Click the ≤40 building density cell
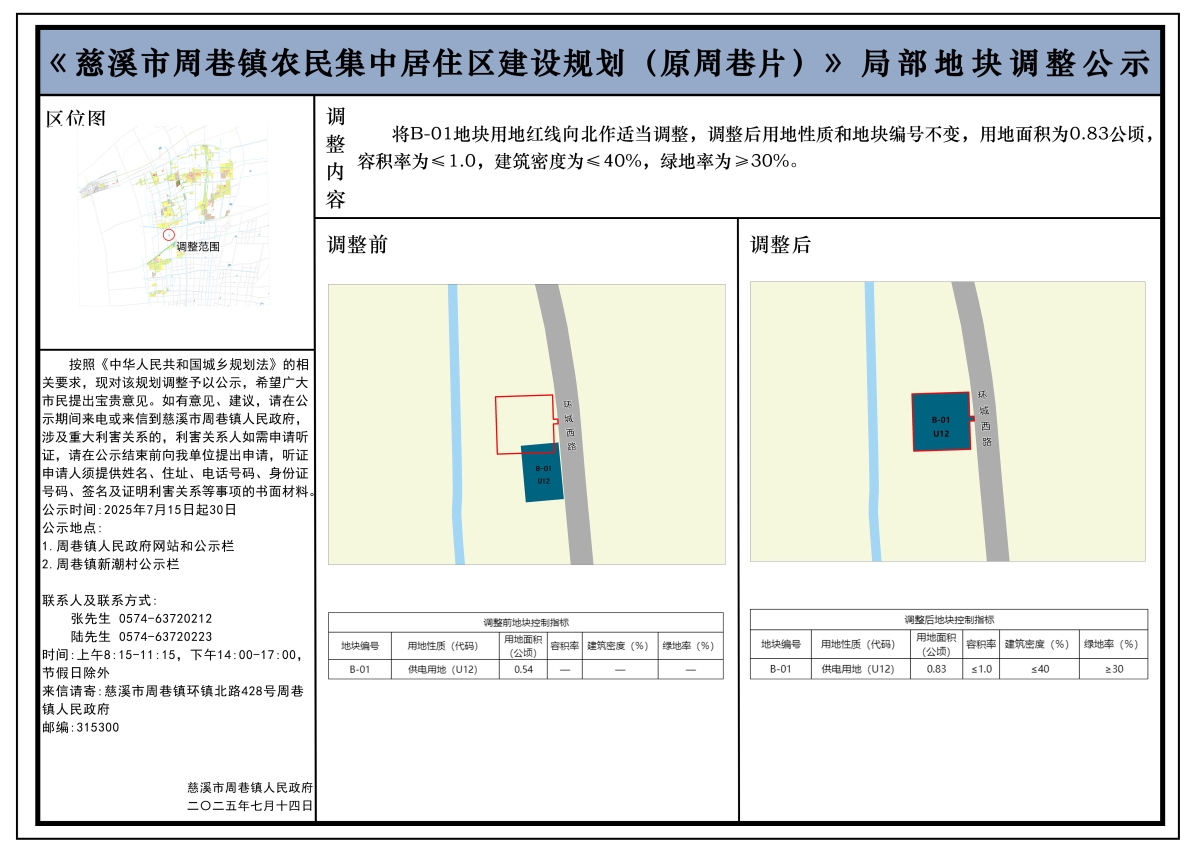Screen dimensions: 1199x848 click(x=1040, y=669)
